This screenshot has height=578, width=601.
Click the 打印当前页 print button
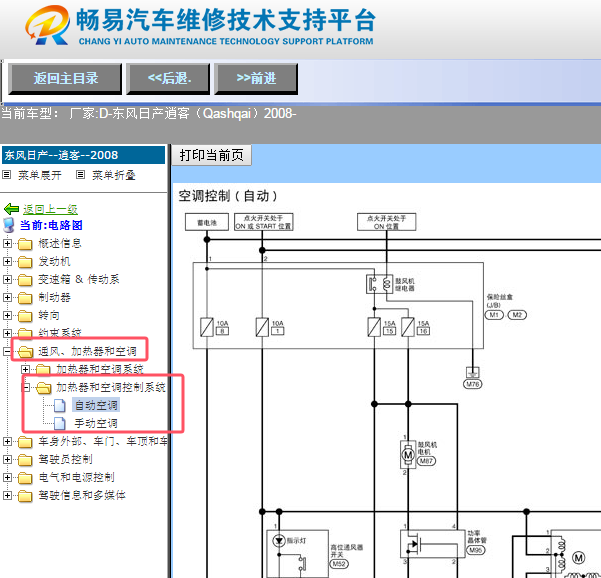[212, 155]
